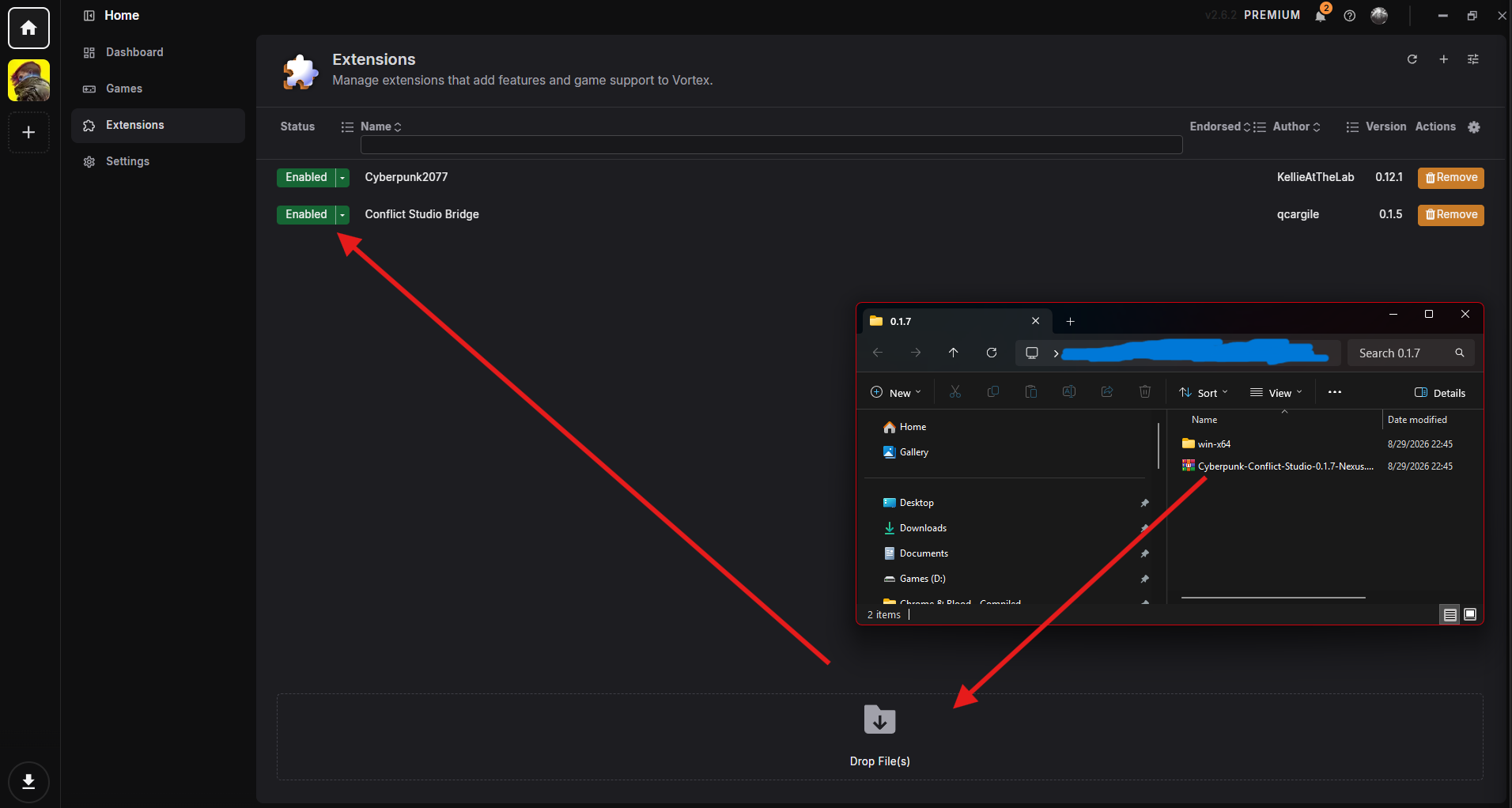Add a new File Explorer tab
This screenshot has width=1512, height=808.
pos(1070,321)
